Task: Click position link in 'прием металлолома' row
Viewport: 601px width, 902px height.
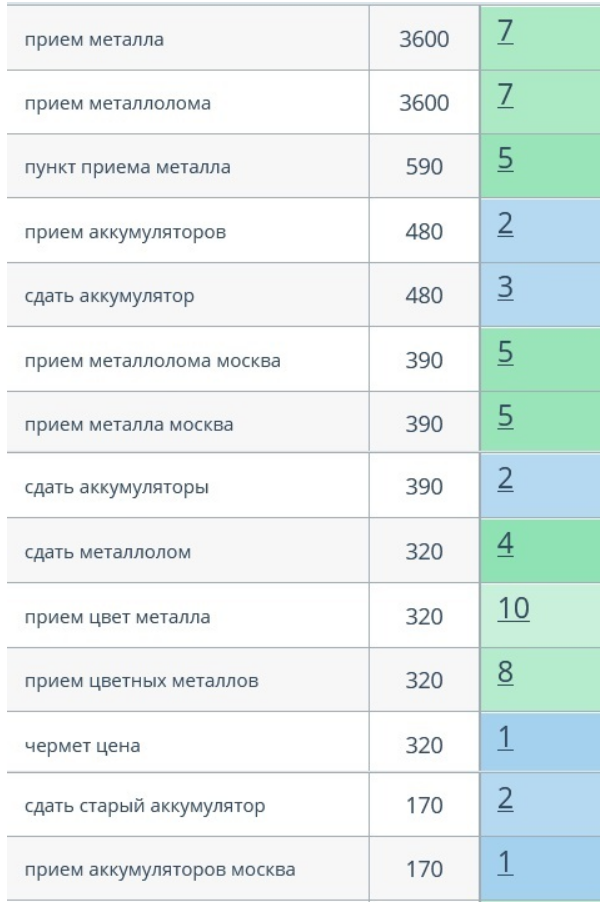Action: coord(506,97)
